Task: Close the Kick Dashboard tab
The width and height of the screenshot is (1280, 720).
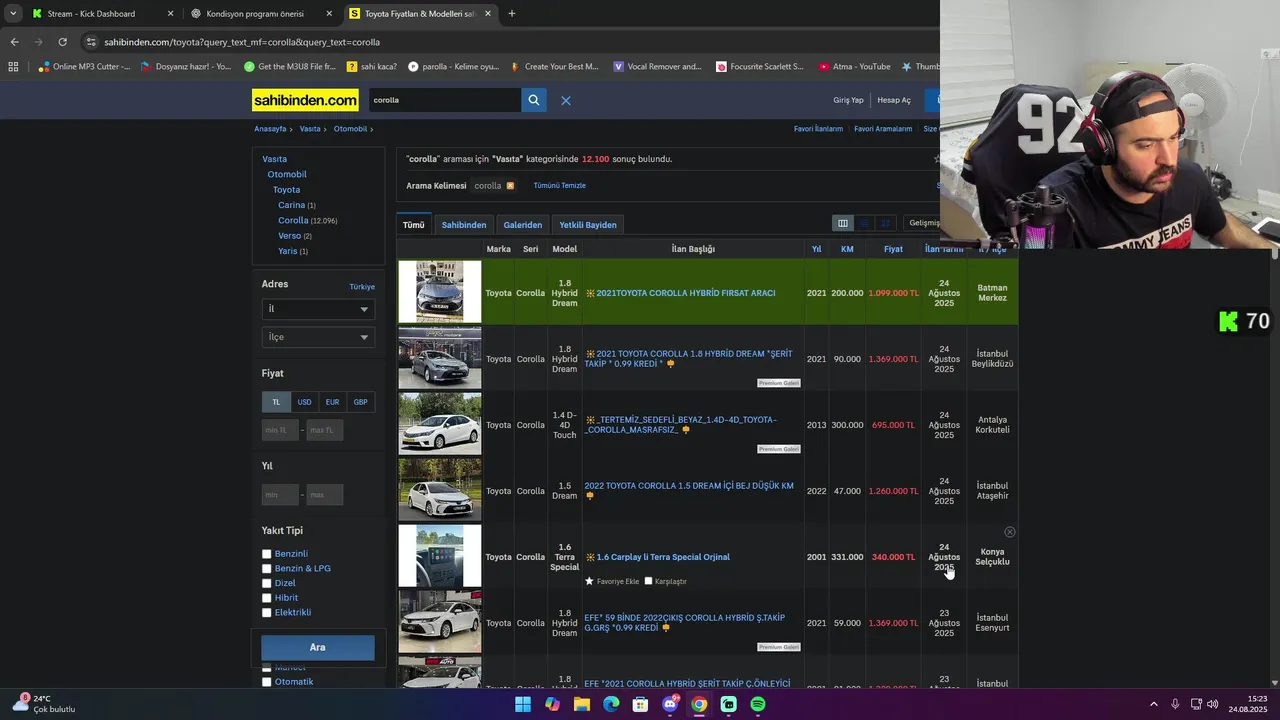Action: click(x=170, y=14)
